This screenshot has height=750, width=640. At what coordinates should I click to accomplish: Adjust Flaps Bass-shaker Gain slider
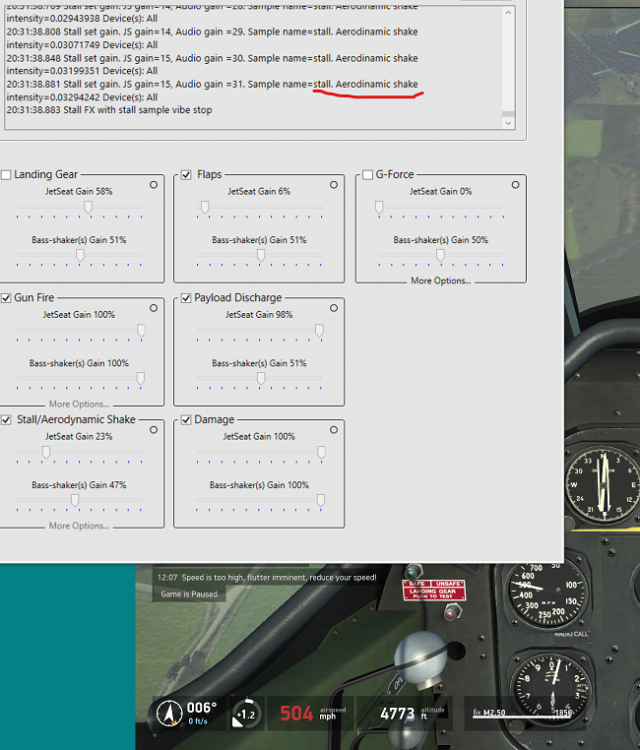tap(261, 255)
